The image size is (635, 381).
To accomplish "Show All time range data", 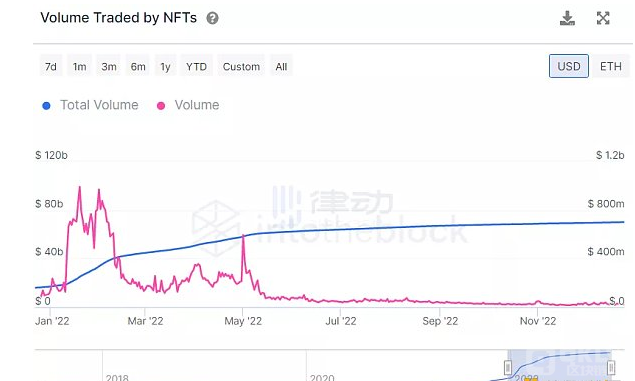I will point(281,66).
